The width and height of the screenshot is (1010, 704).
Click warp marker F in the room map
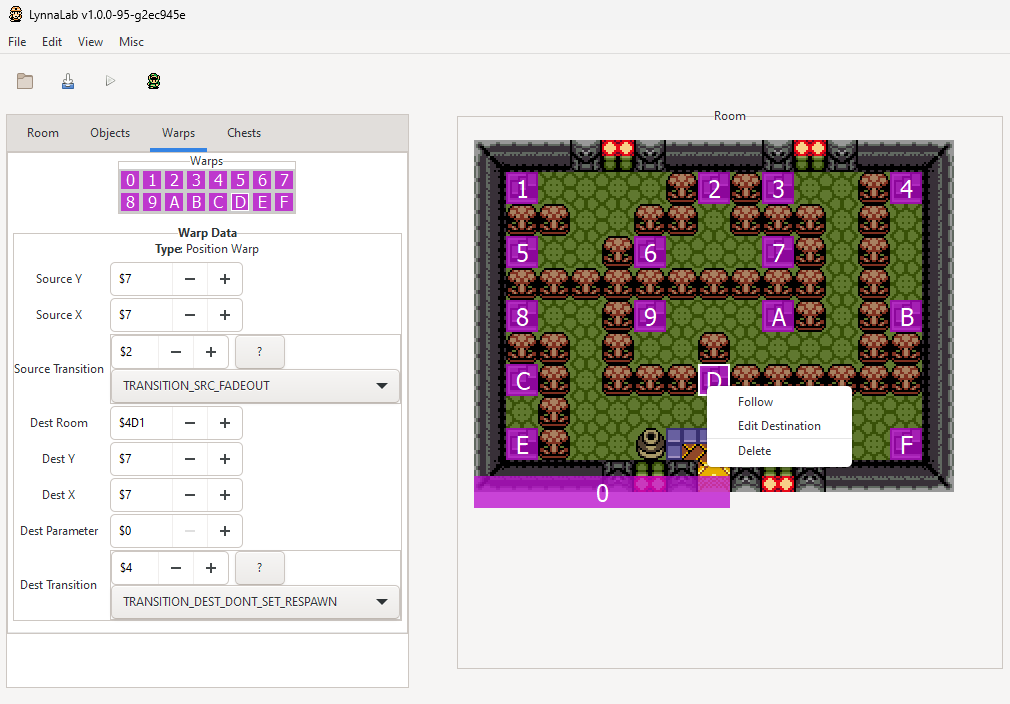[x=906, y=444]
